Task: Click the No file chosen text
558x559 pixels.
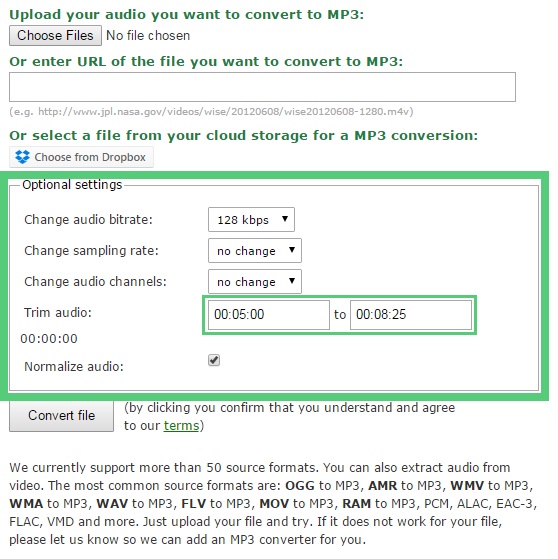Action: click(x=148, y=36)
